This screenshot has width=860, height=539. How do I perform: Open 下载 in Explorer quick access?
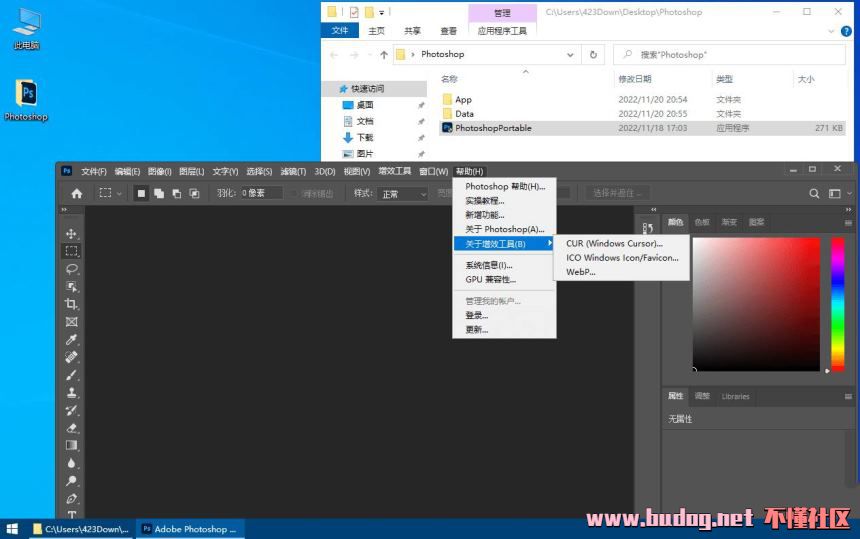(x=365, y=138)
